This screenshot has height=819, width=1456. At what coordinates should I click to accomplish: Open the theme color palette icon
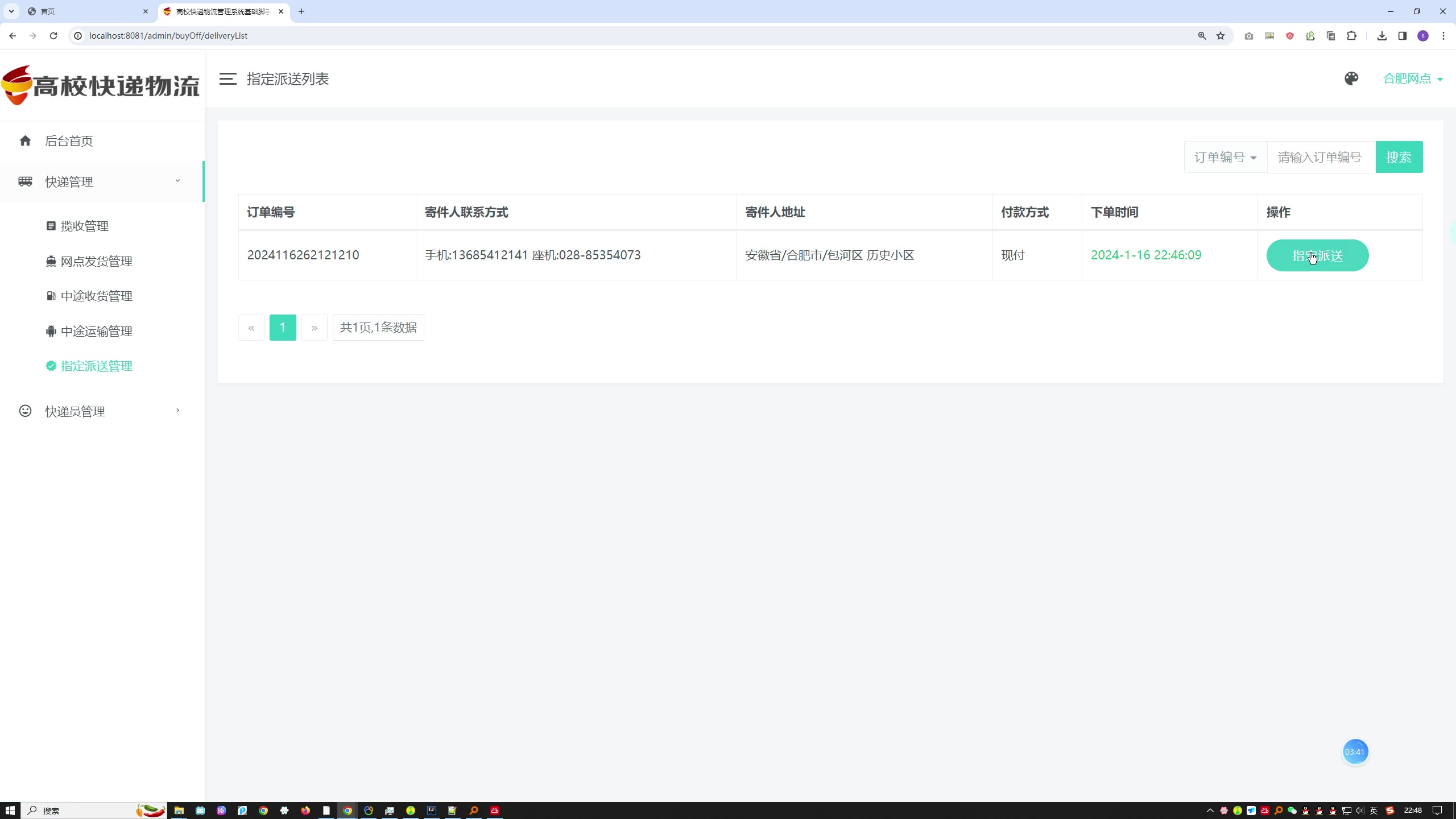tap(1351, 78)
